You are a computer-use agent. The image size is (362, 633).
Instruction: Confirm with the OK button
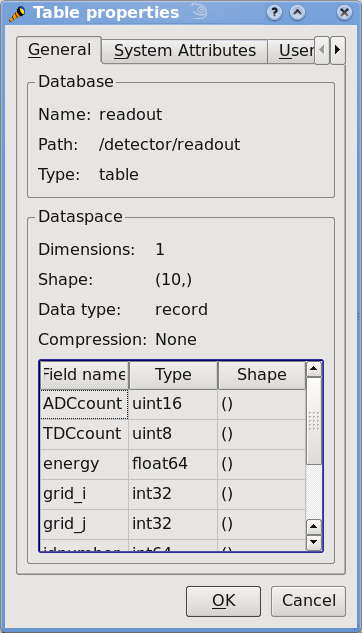point(224,601)
